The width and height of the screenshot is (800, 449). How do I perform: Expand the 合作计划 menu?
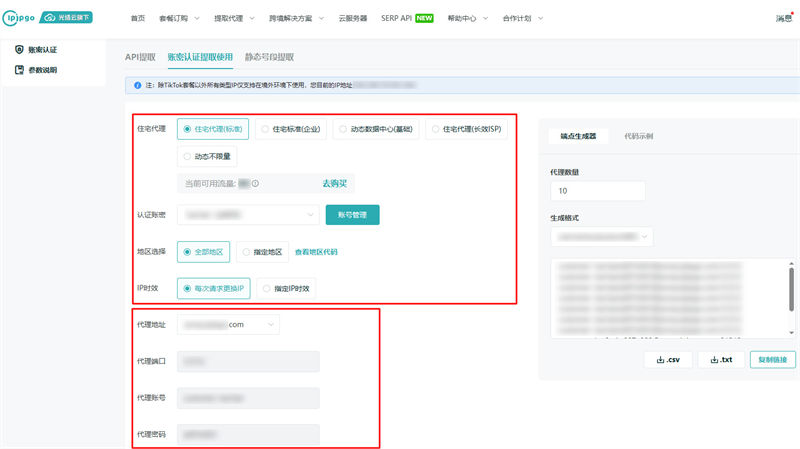click(x=523, y=18)
